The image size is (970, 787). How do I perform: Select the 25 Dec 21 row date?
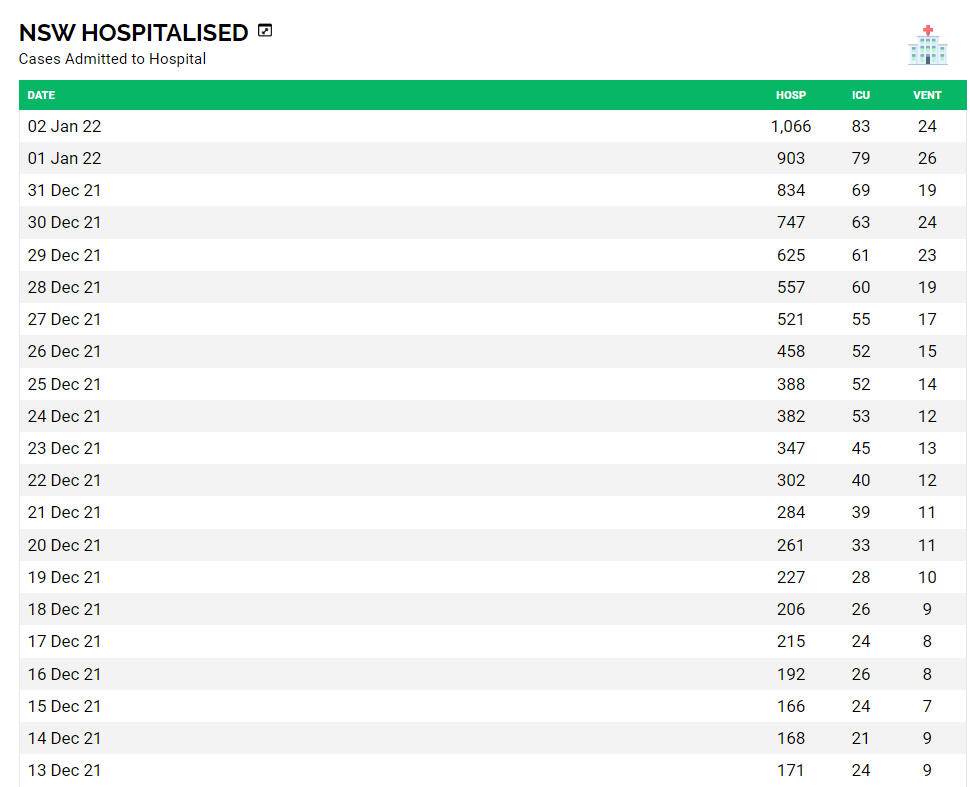point(64,384)
